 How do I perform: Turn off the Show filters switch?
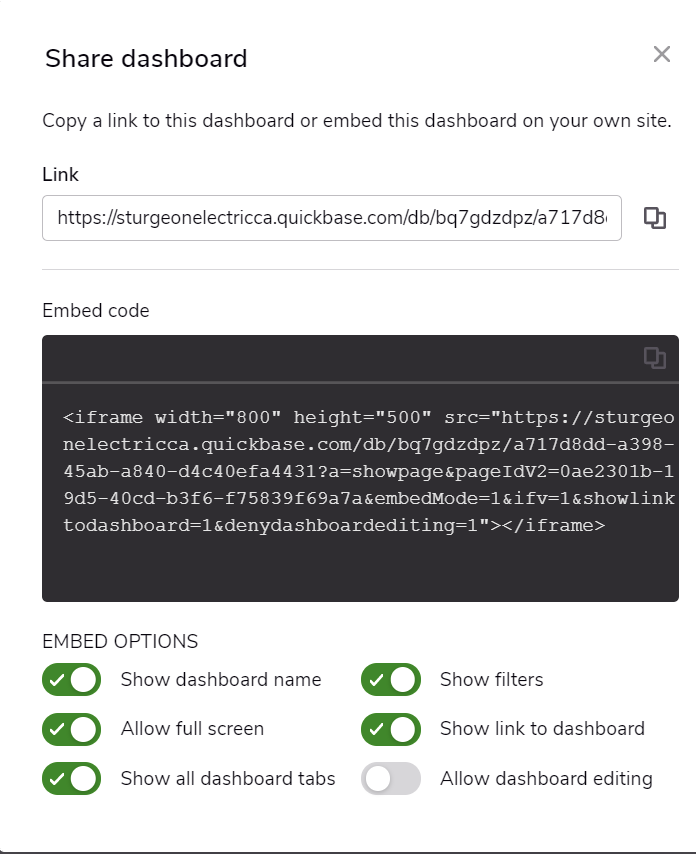click(x=390, y=679)
